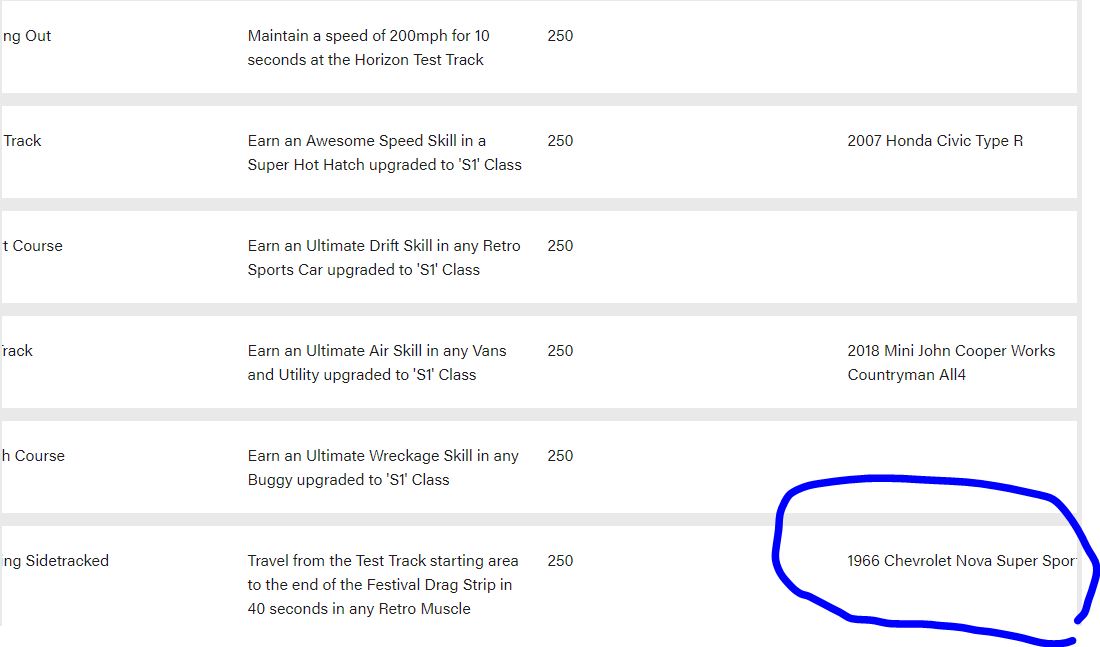
Task: Click the '2007 Honda Civic Type R' text
Action: [934, 140]
